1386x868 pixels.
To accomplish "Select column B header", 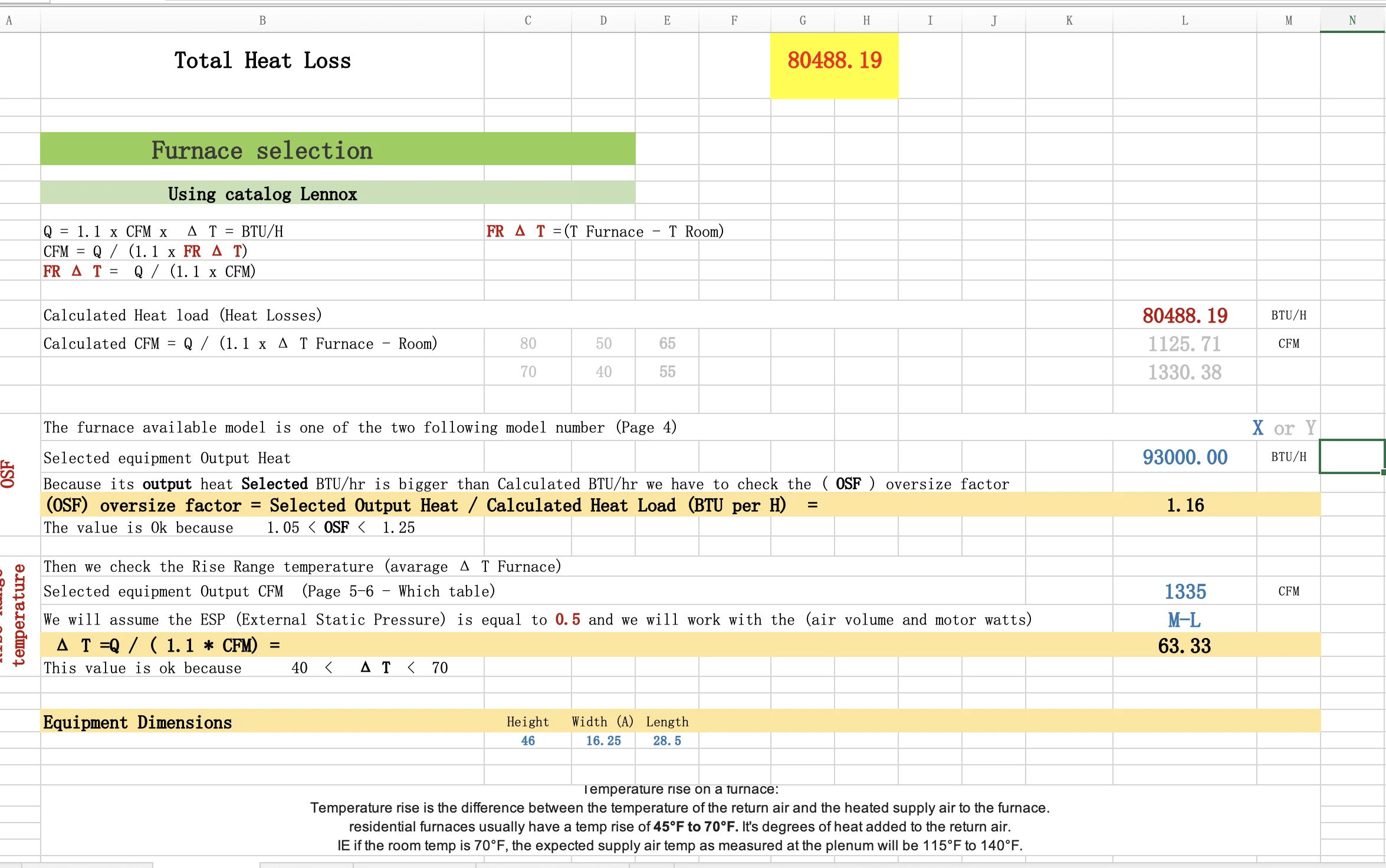I will pos(262,21).
